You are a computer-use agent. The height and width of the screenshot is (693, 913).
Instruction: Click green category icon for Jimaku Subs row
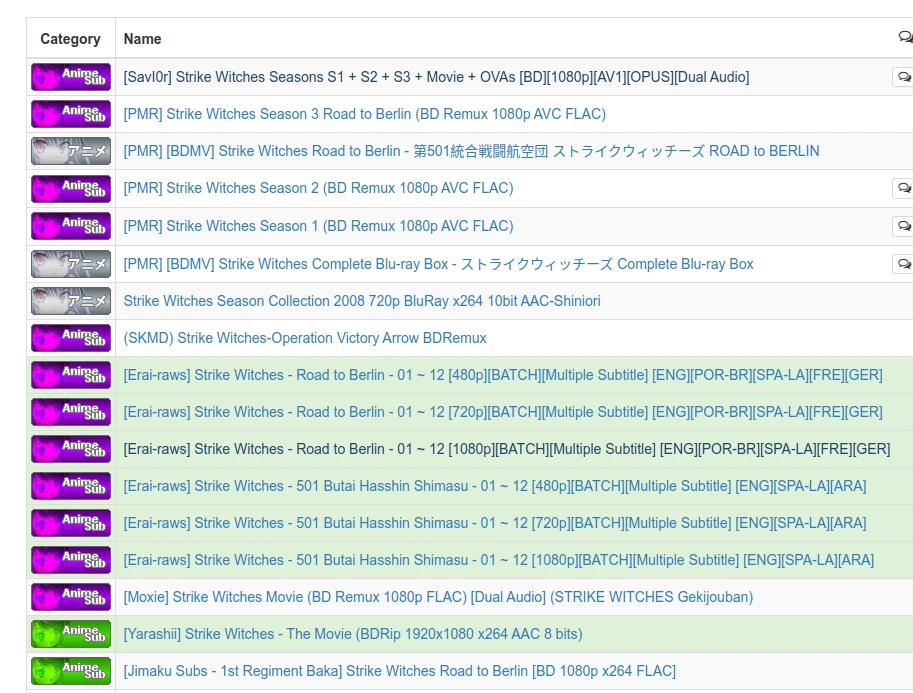[70, 671]
